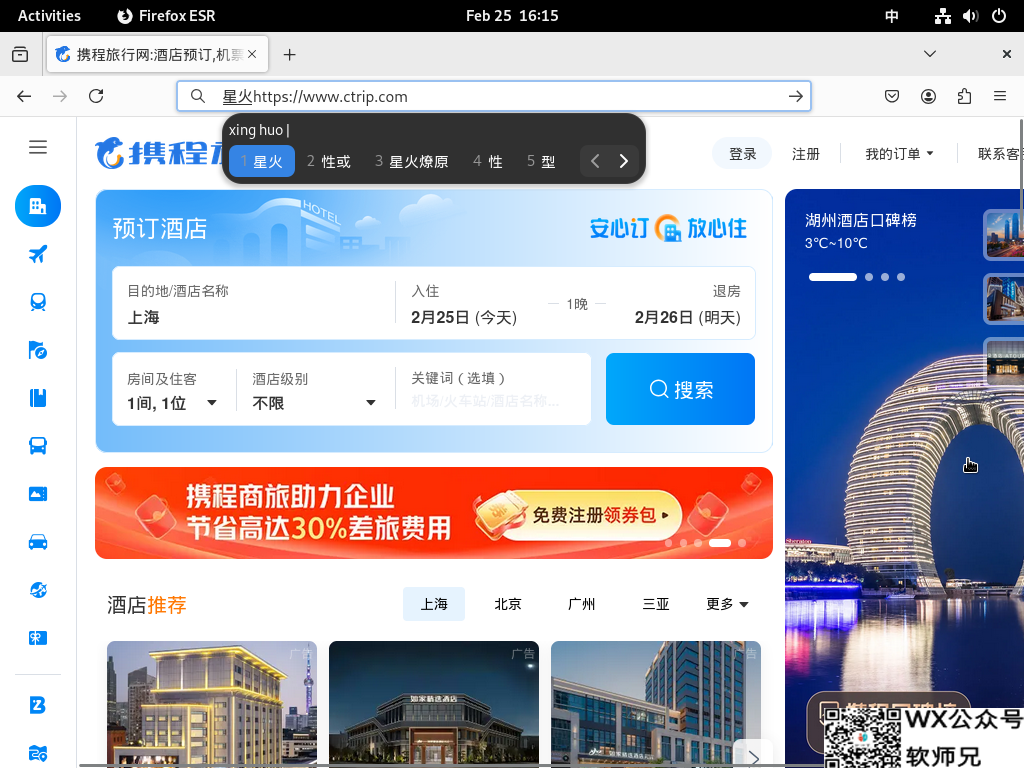The image size is (1024, 768).
Task: Open the network status icon
Action: pos(942,16)
